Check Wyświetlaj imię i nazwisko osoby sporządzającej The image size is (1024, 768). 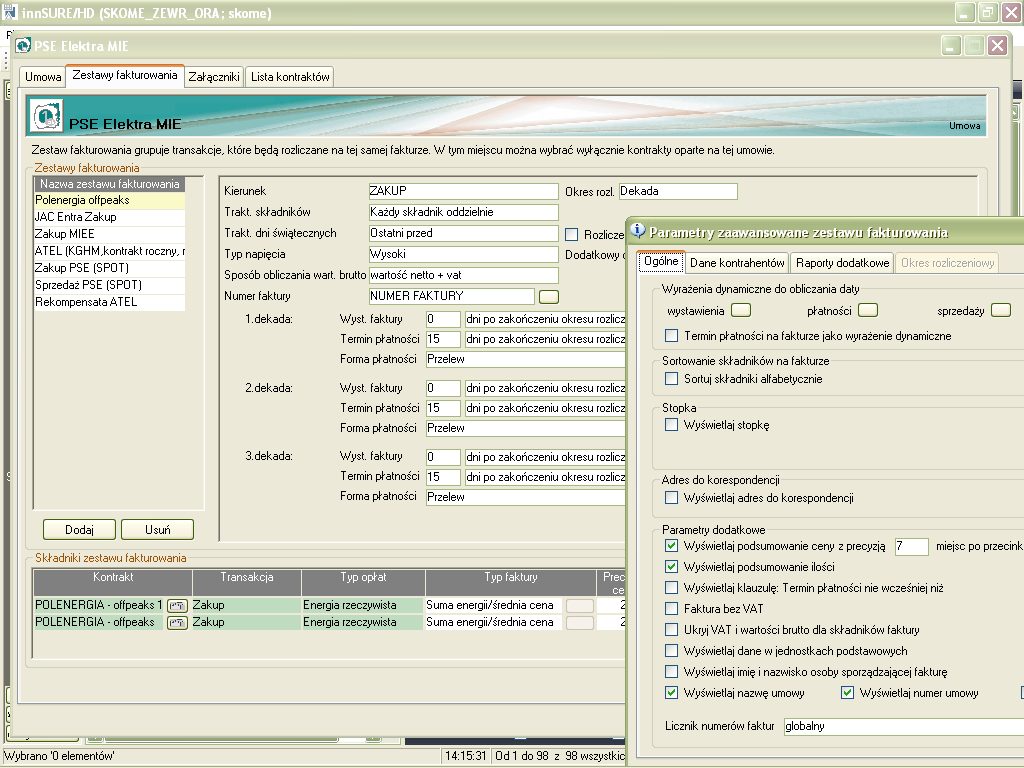(671, 671)
